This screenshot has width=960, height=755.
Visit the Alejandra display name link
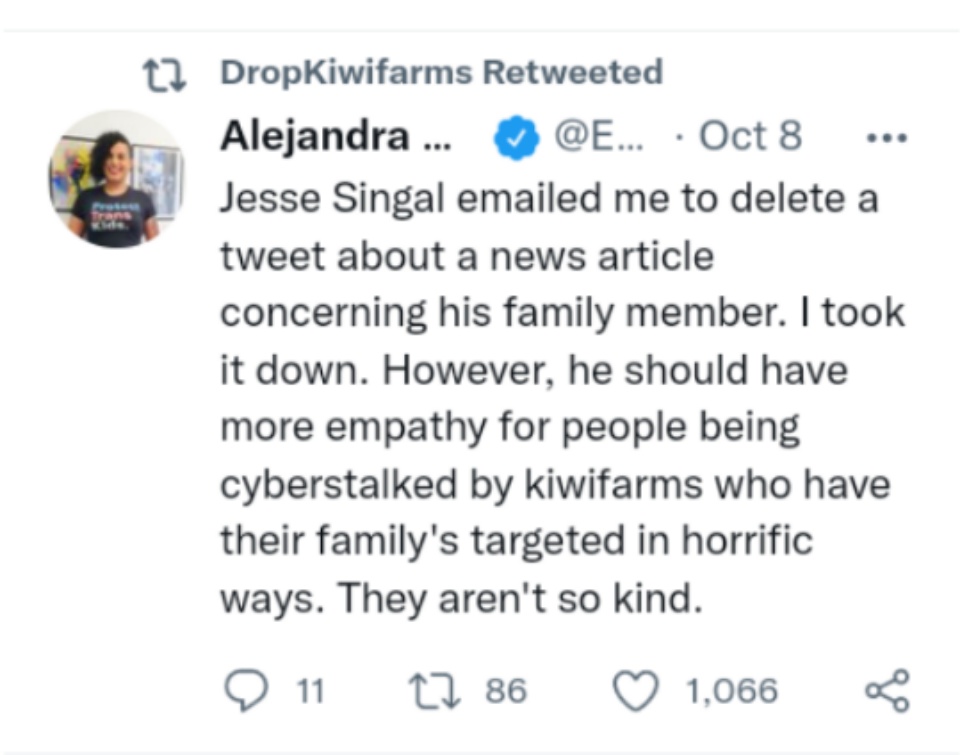pyautogui.click(x=336, y=136)
